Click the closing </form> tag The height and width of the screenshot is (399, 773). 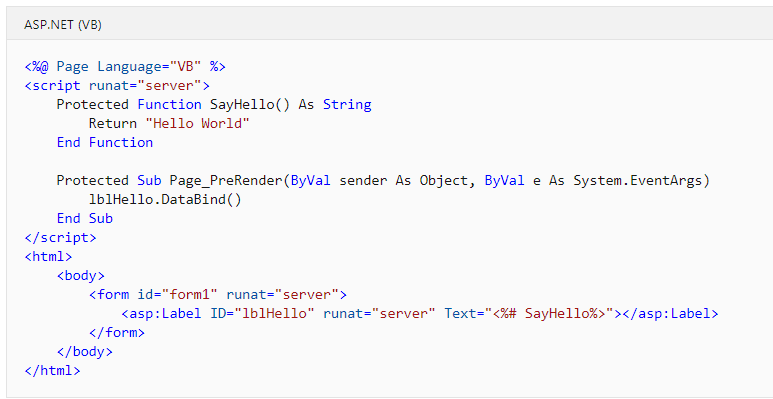click(117, 333)
